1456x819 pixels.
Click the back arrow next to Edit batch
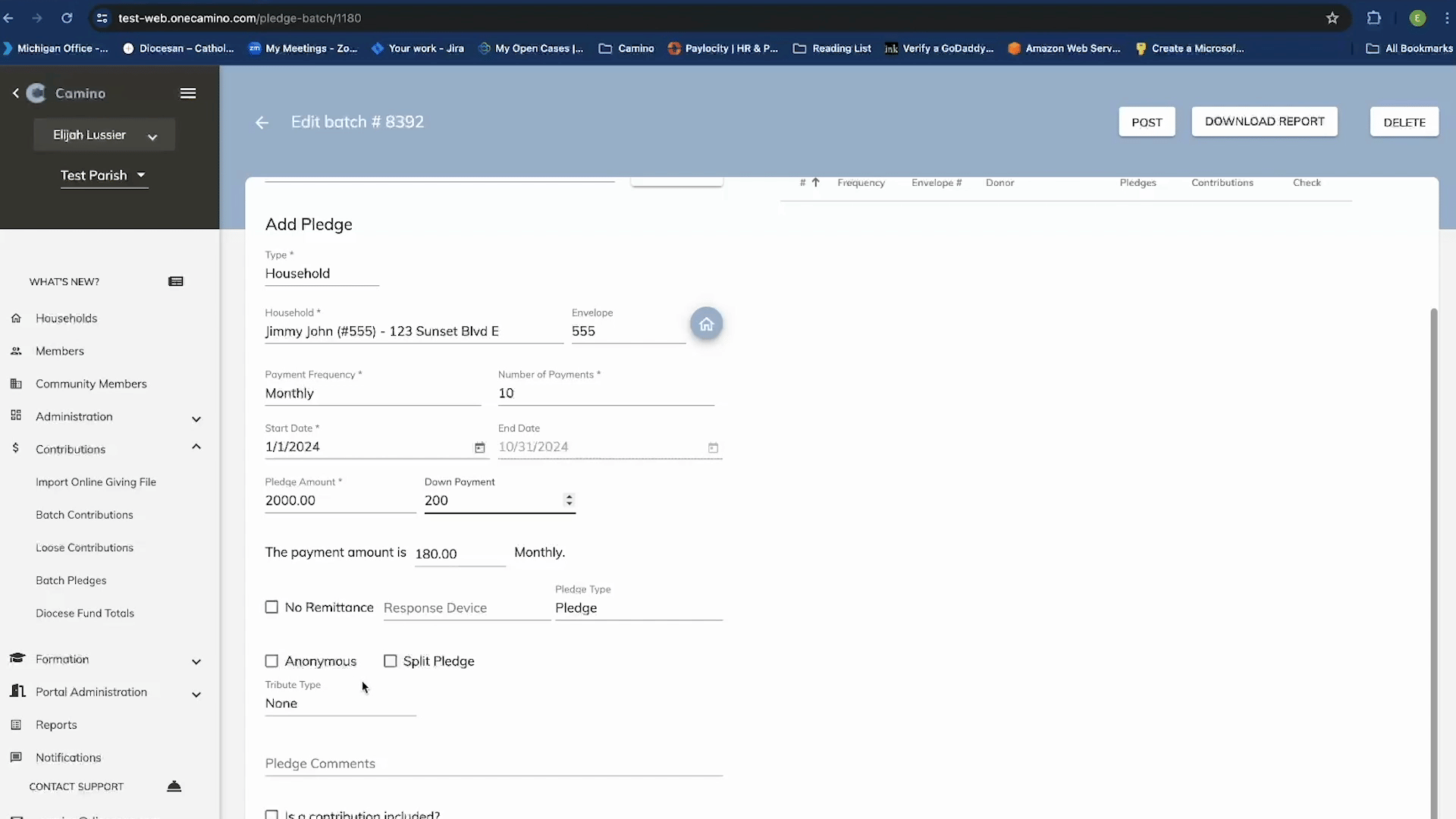pyautogui.click(x=262, y=122)
